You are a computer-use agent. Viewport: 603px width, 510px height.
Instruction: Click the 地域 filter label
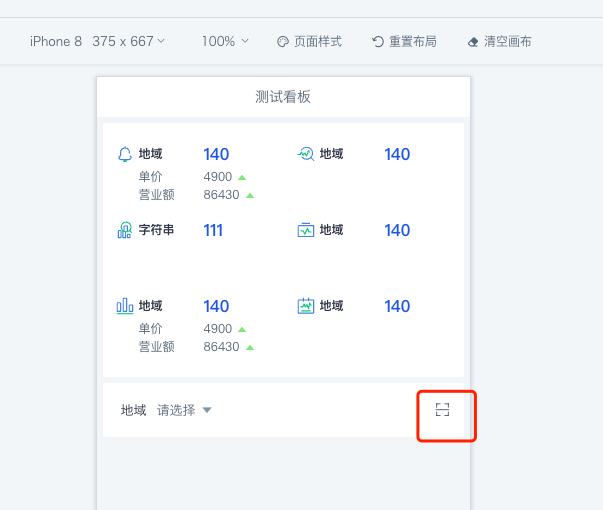(x=133, y=410)
